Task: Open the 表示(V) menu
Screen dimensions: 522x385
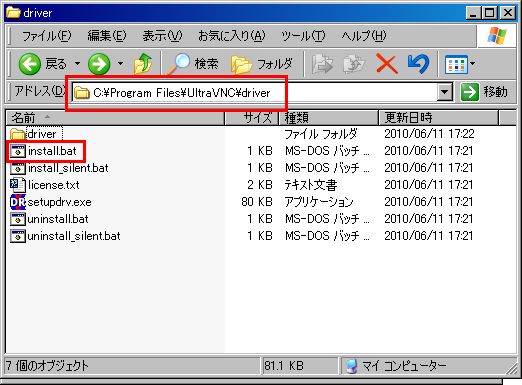Action: [162, 36]
